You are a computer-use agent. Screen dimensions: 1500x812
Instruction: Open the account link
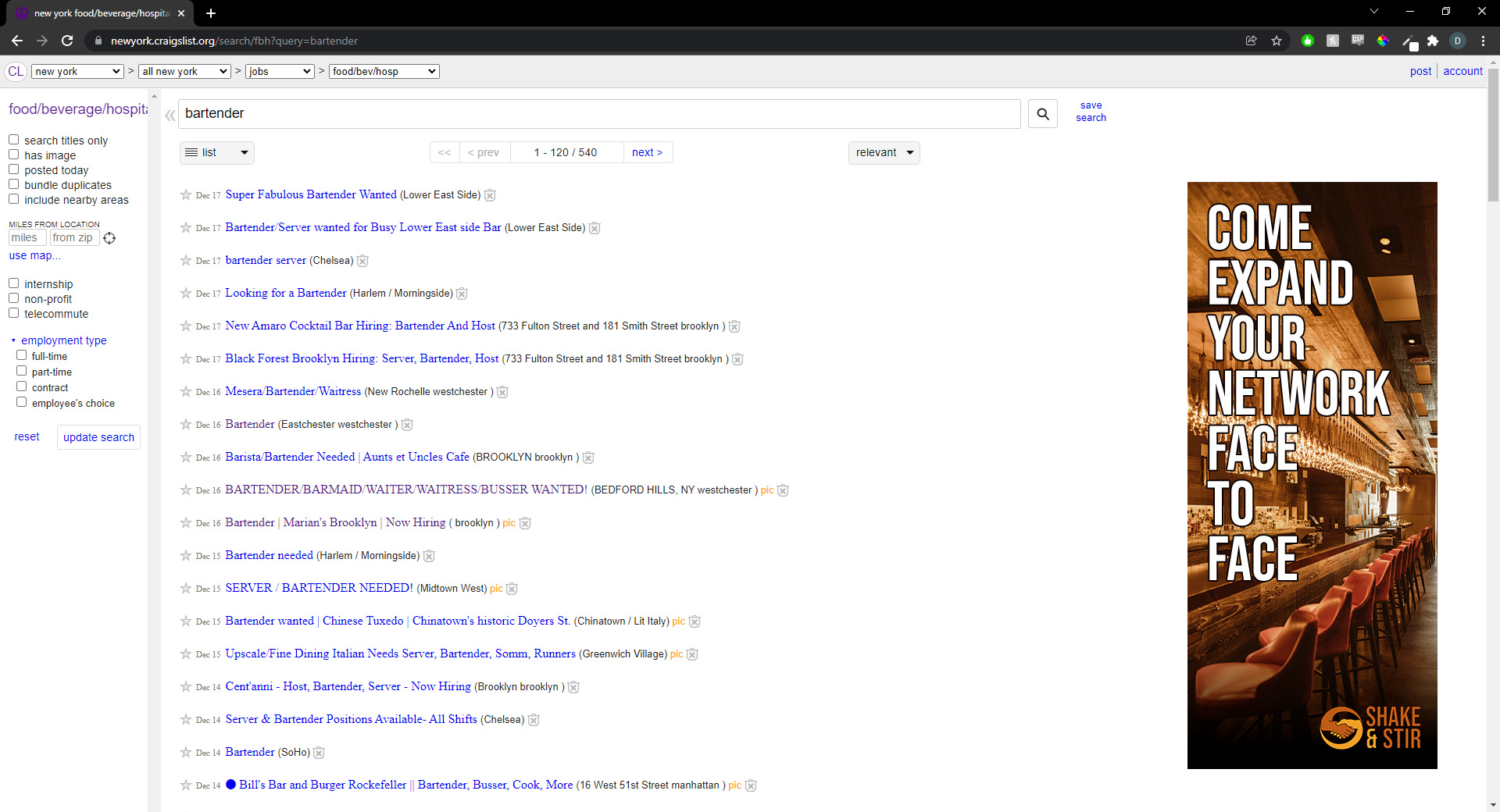coord(1462,71)
